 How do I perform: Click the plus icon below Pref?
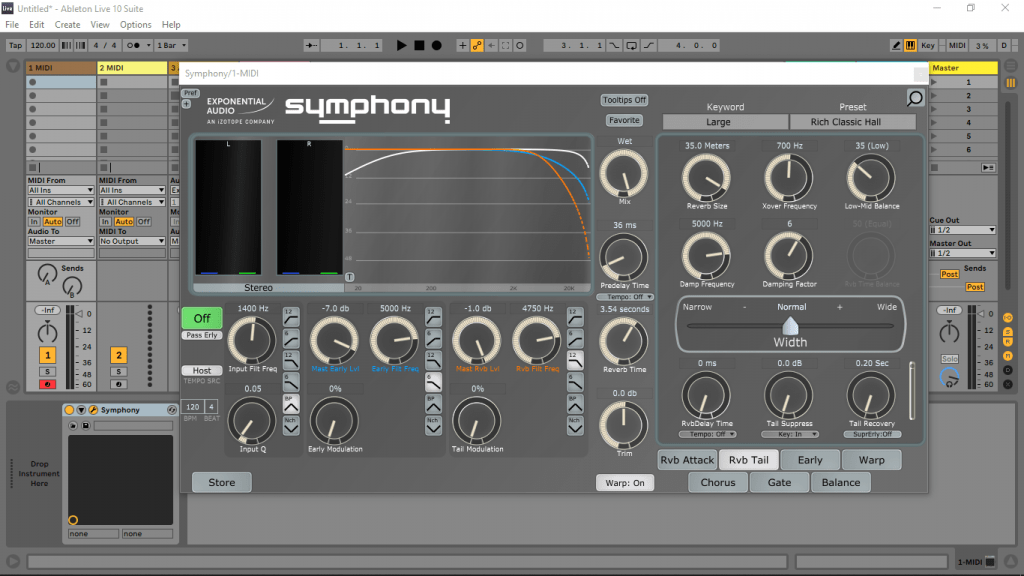(187, 104)
